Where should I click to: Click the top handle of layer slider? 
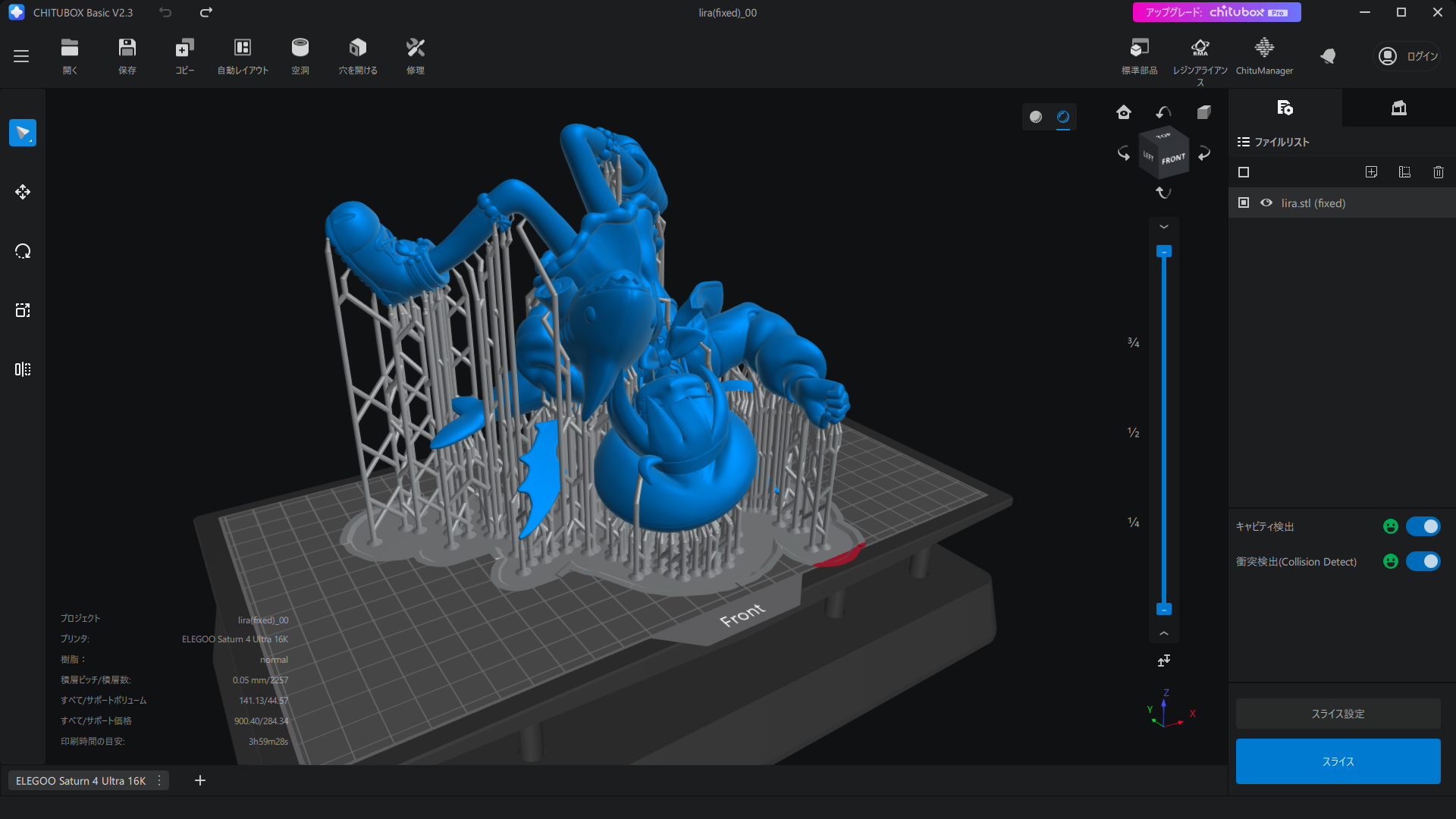coord(1164,251)
